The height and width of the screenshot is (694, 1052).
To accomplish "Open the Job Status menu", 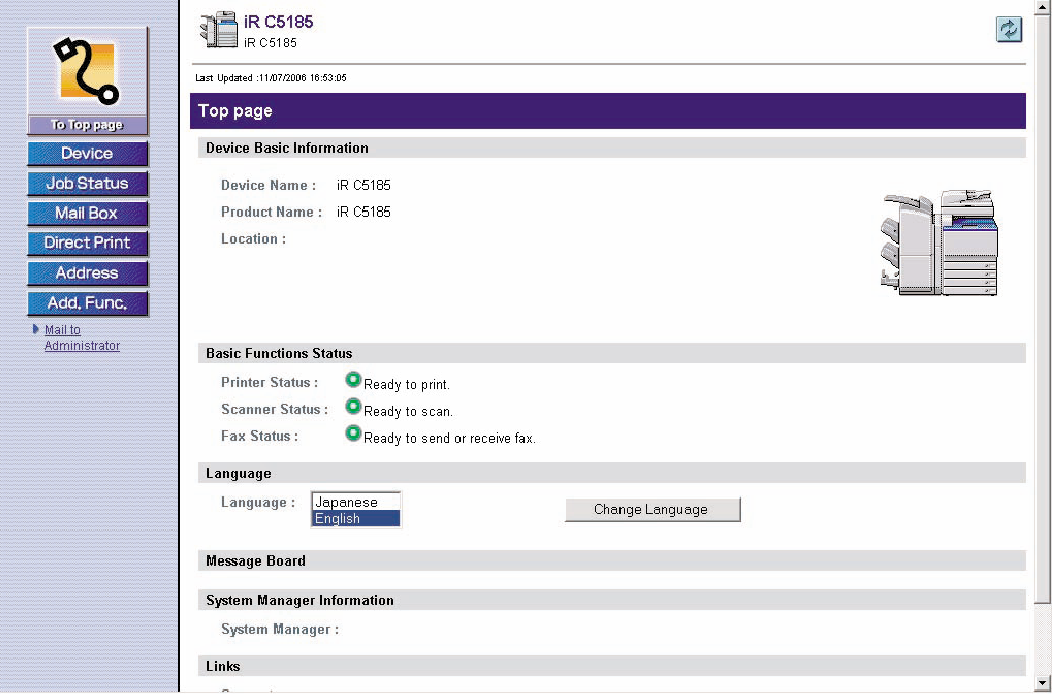I will [x=87, y=183].
